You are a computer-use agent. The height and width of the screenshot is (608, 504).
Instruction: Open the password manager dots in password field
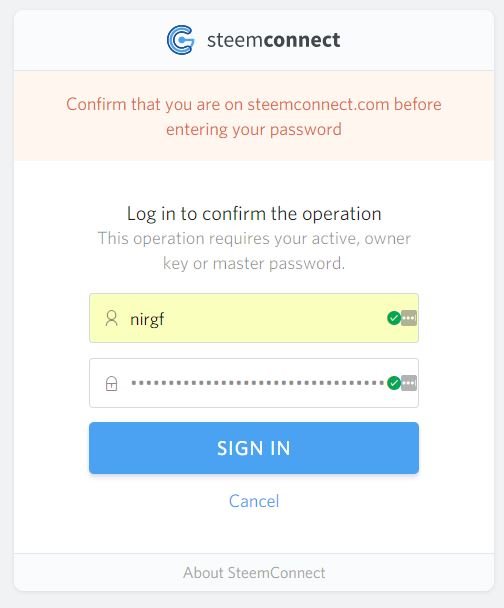tap(409, 383)
